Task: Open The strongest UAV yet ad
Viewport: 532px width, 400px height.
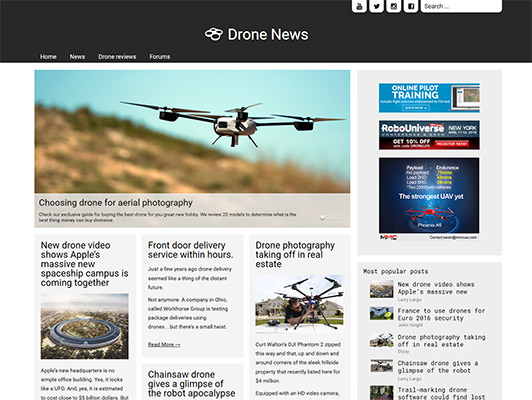Action: point(429,199)
